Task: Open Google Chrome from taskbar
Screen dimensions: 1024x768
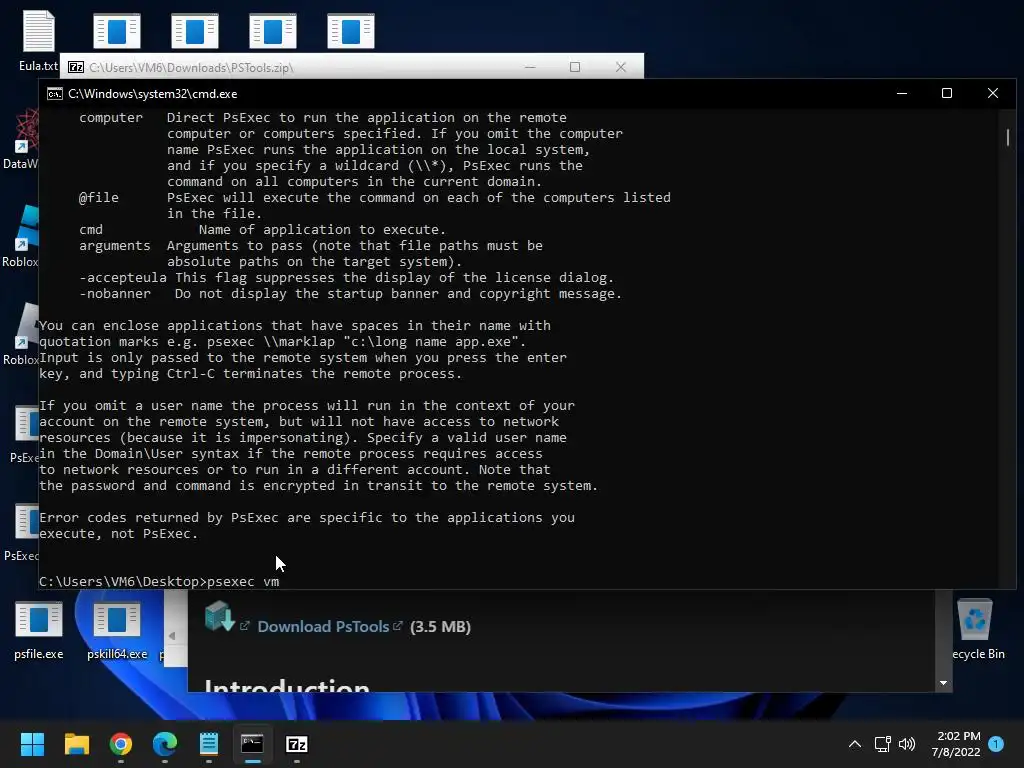Action: coord(121,744)
